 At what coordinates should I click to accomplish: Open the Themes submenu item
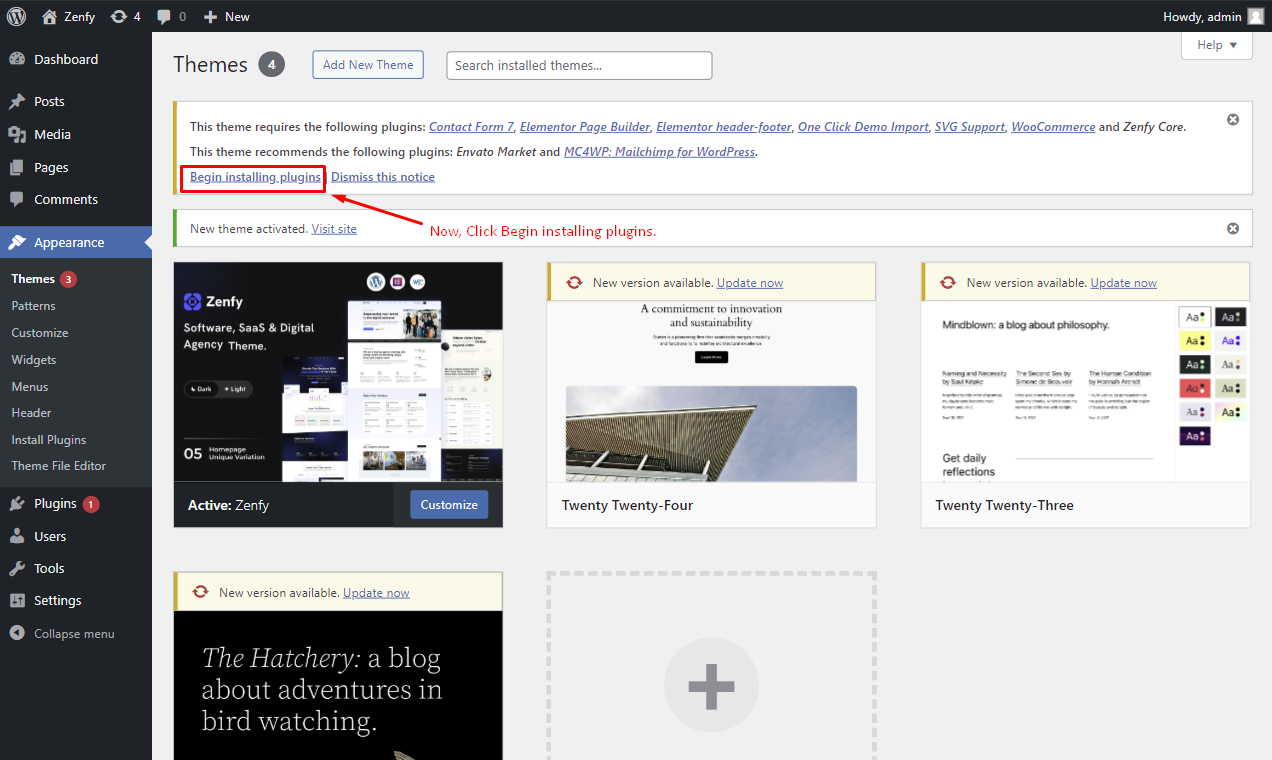click(33, 279)
